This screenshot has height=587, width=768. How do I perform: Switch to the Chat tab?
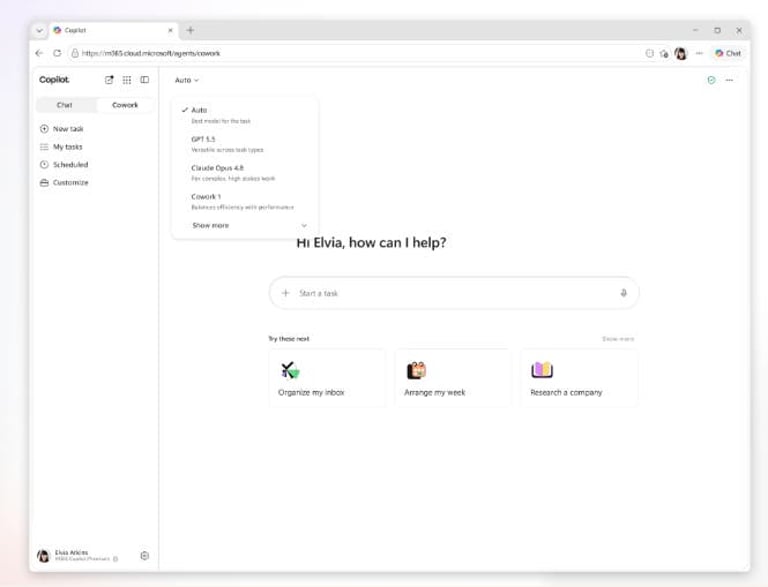pos(65,105)
